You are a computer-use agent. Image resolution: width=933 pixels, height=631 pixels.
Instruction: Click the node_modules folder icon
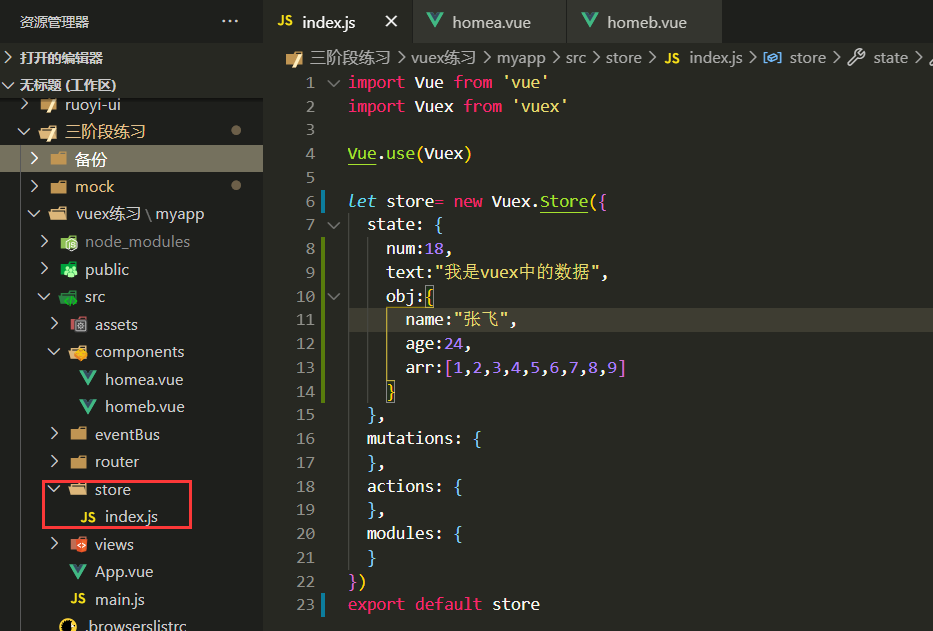pos(69,242)
